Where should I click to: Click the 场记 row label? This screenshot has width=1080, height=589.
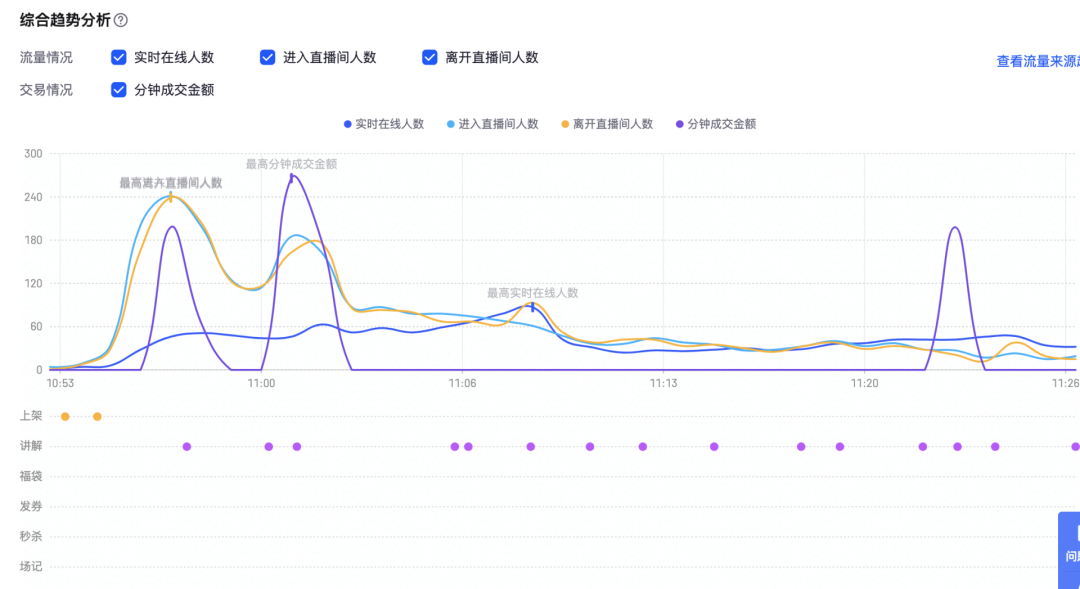pyautogui.click(x=33, y=565)
